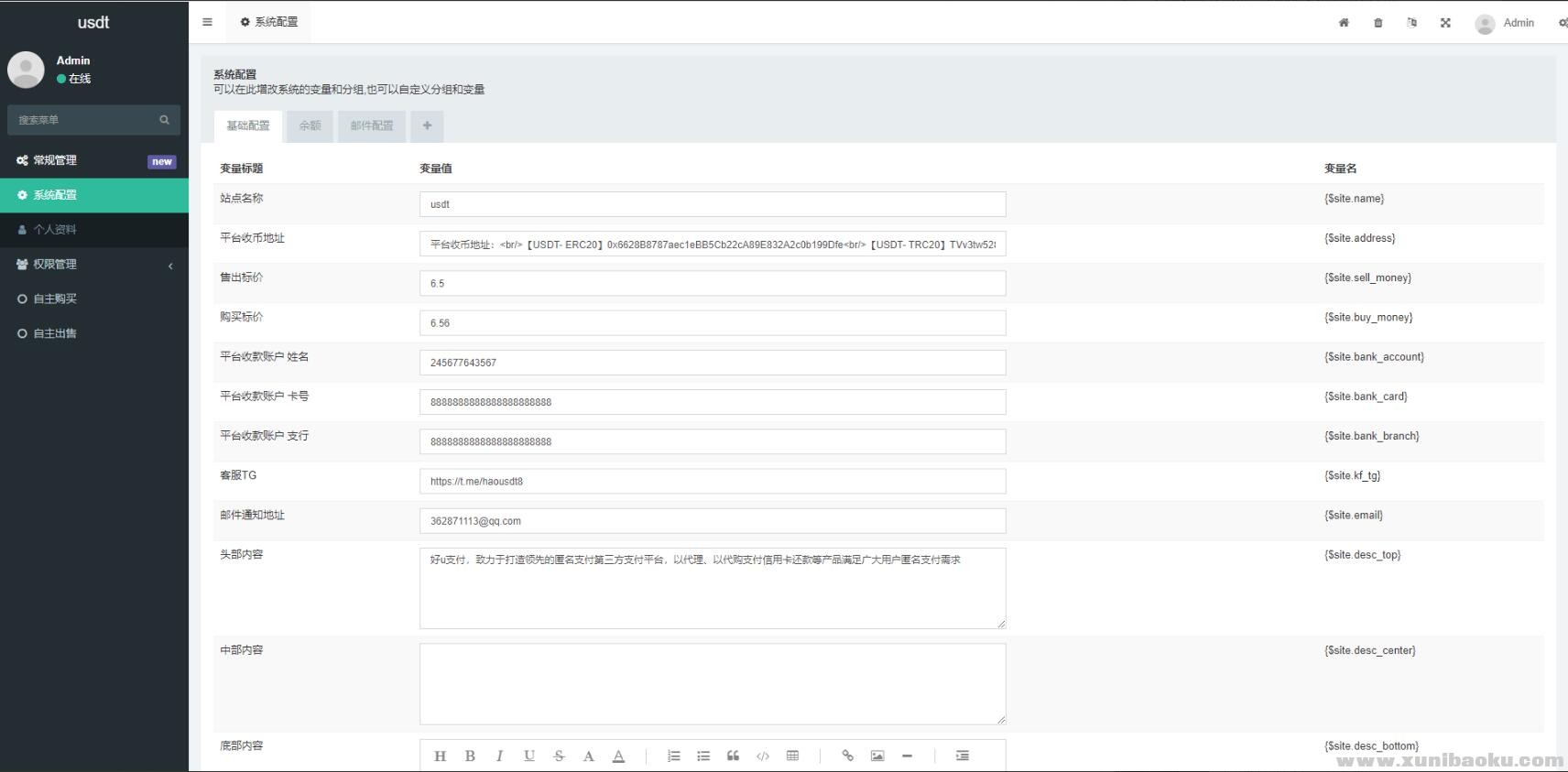The height and width of the screenshot is (772, 1568).
Task: Expand the 权限管理 sidebar menu
Action: [94, 265]
